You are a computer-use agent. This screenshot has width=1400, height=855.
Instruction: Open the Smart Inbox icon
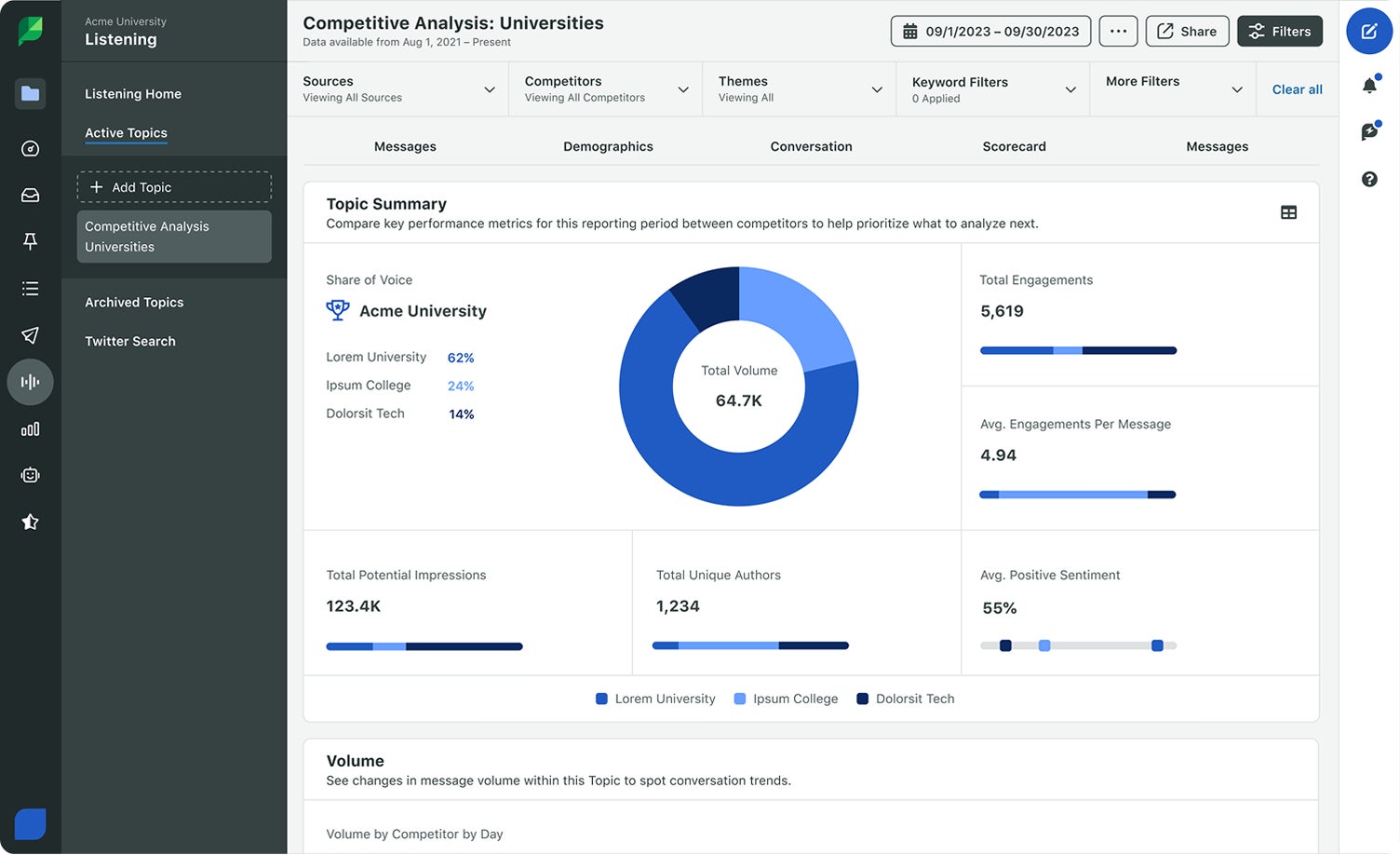pos(30,195)
